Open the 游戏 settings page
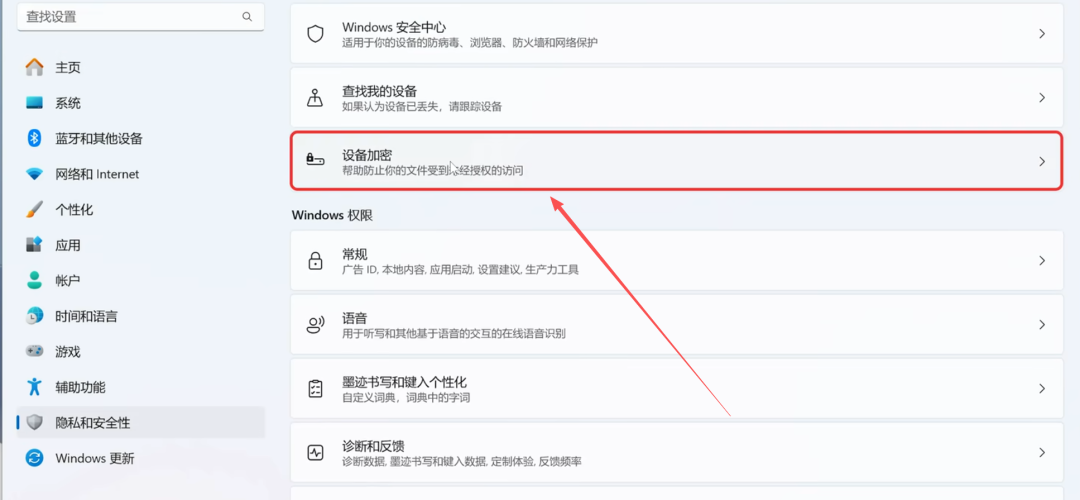The width and height of the screenshot is (1080, 500). (68, 352)
